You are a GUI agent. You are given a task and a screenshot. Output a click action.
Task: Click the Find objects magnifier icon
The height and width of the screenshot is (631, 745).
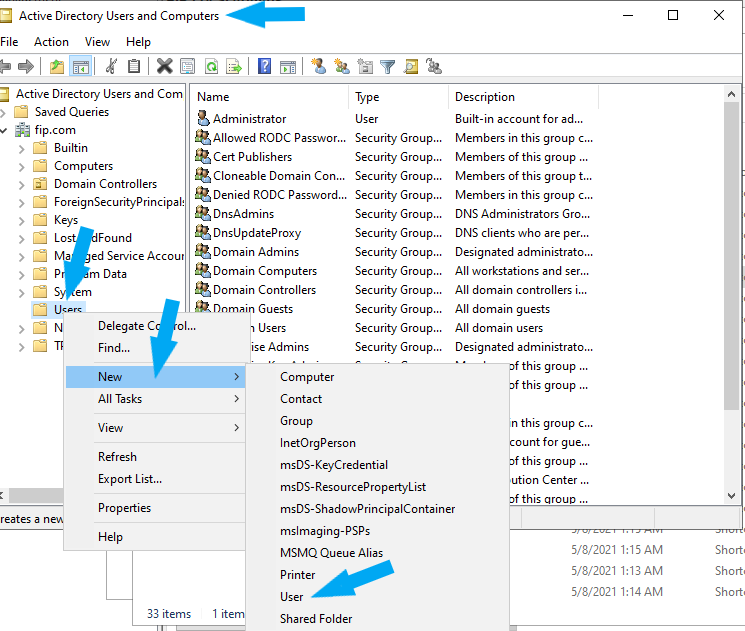click(411, 66)
